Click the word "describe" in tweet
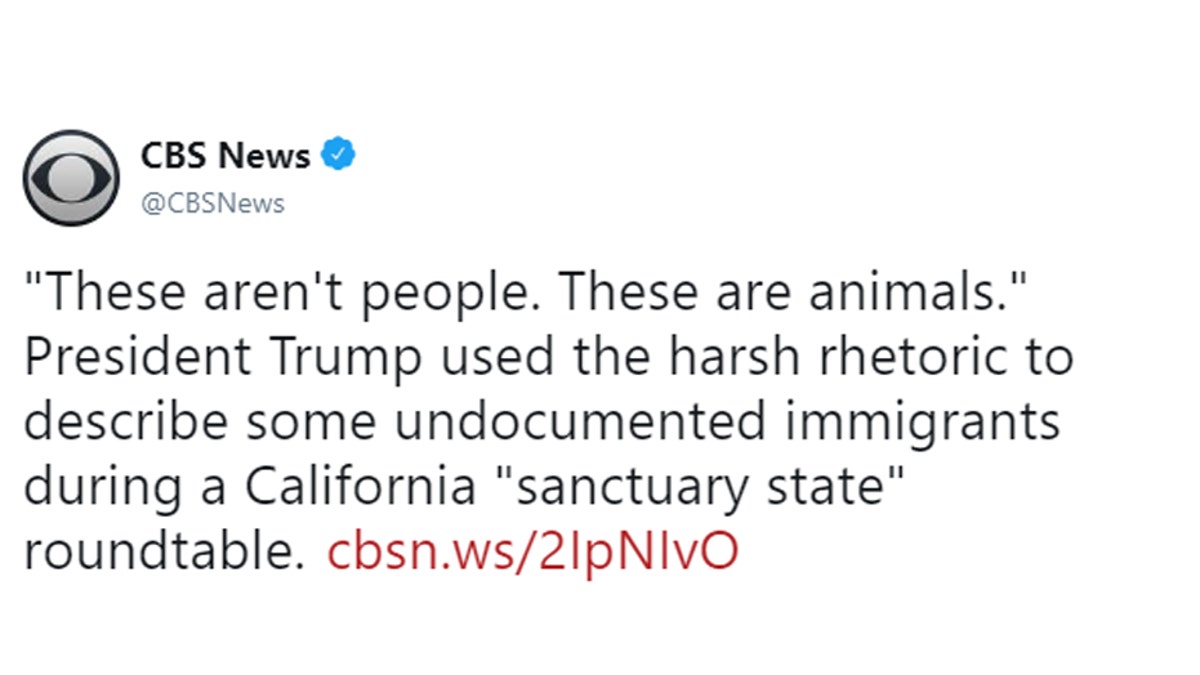Screen dimensions: 1200x675 126,423
